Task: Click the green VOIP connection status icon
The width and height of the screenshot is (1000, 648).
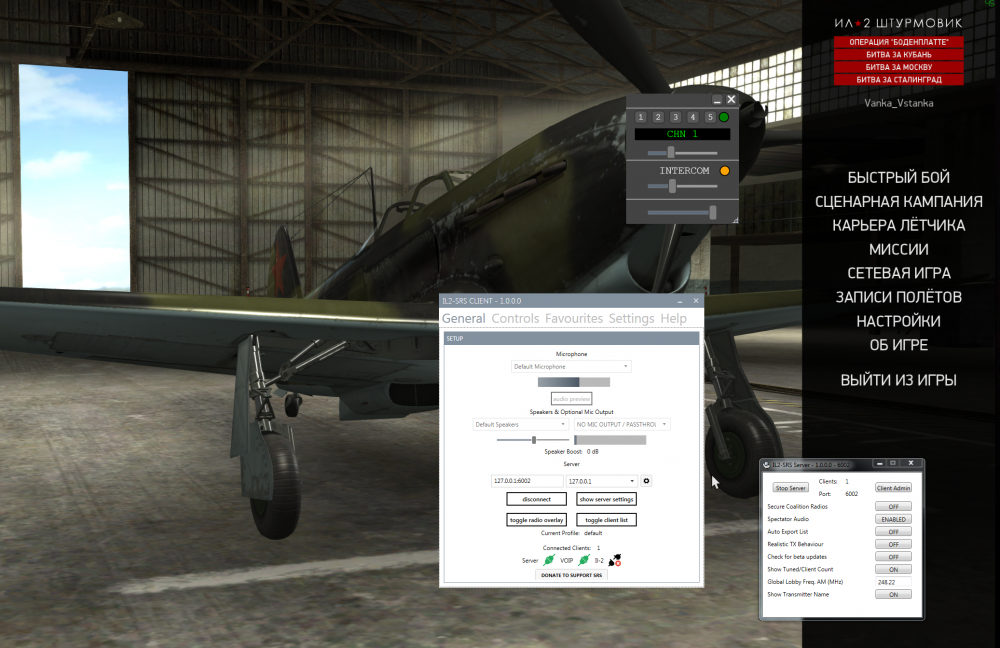Action: point(584,560)
